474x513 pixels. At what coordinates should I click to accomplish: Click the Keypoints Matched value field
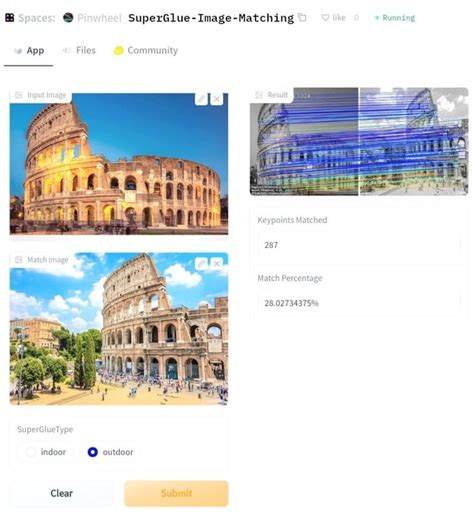[359, 245]
